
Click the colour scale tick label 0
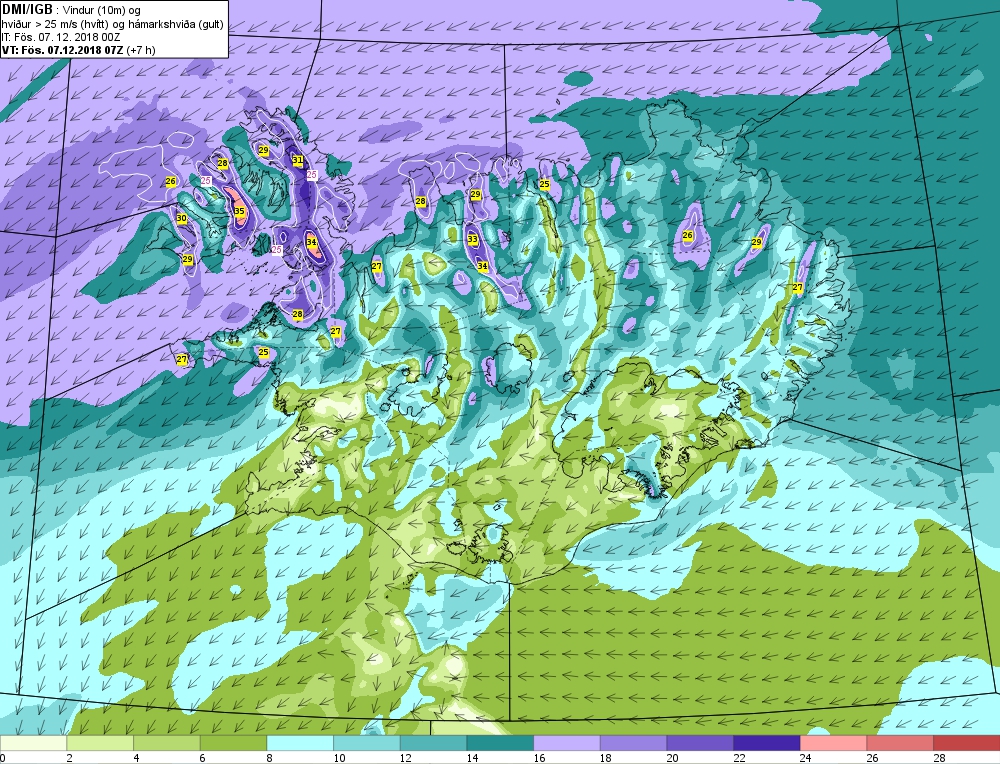tap(3, 758)
